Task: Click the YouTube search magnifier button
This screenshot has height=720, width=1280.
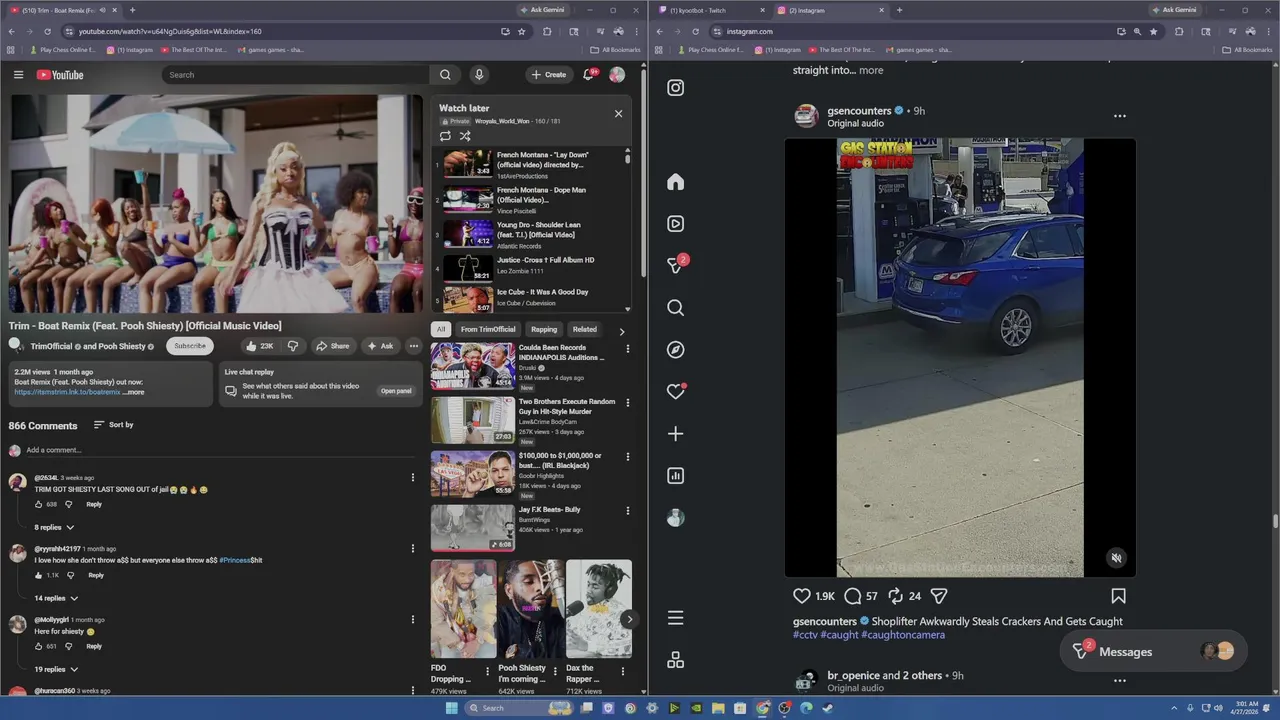Action: (445, 75)
